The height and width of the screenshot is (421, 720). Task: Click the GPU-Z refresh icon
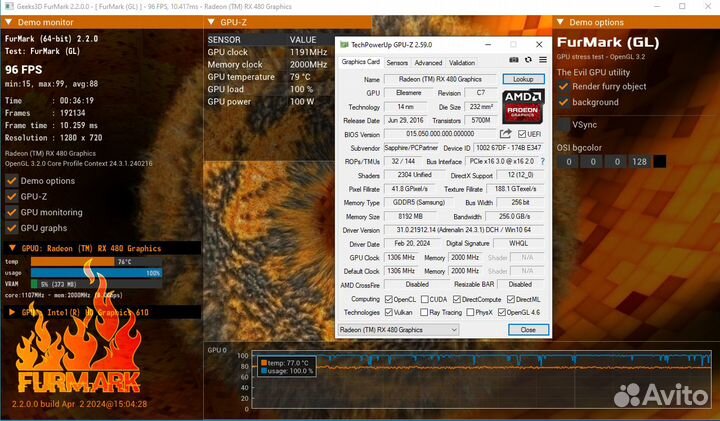tap(529, 60)
